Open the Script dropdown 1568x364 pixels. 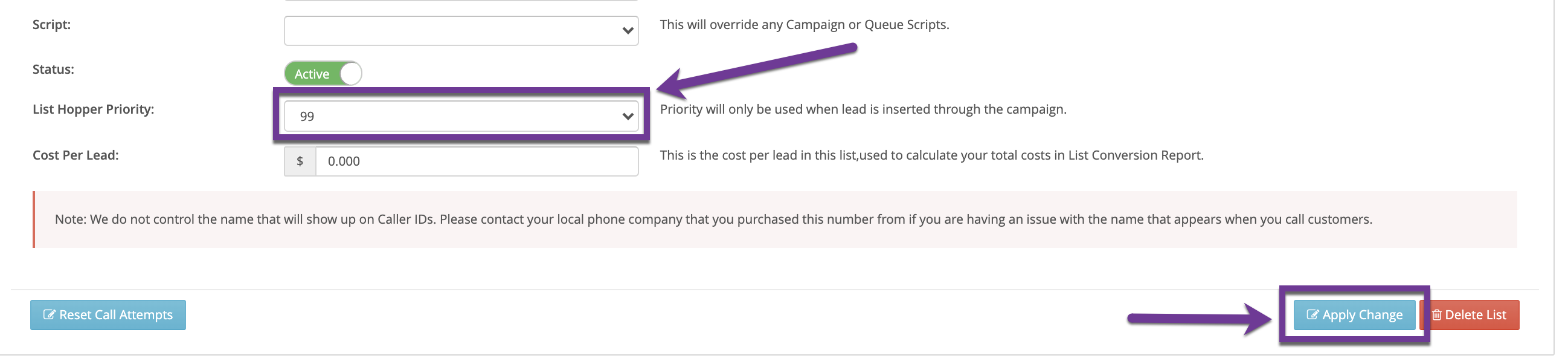[x=460, y=31]
